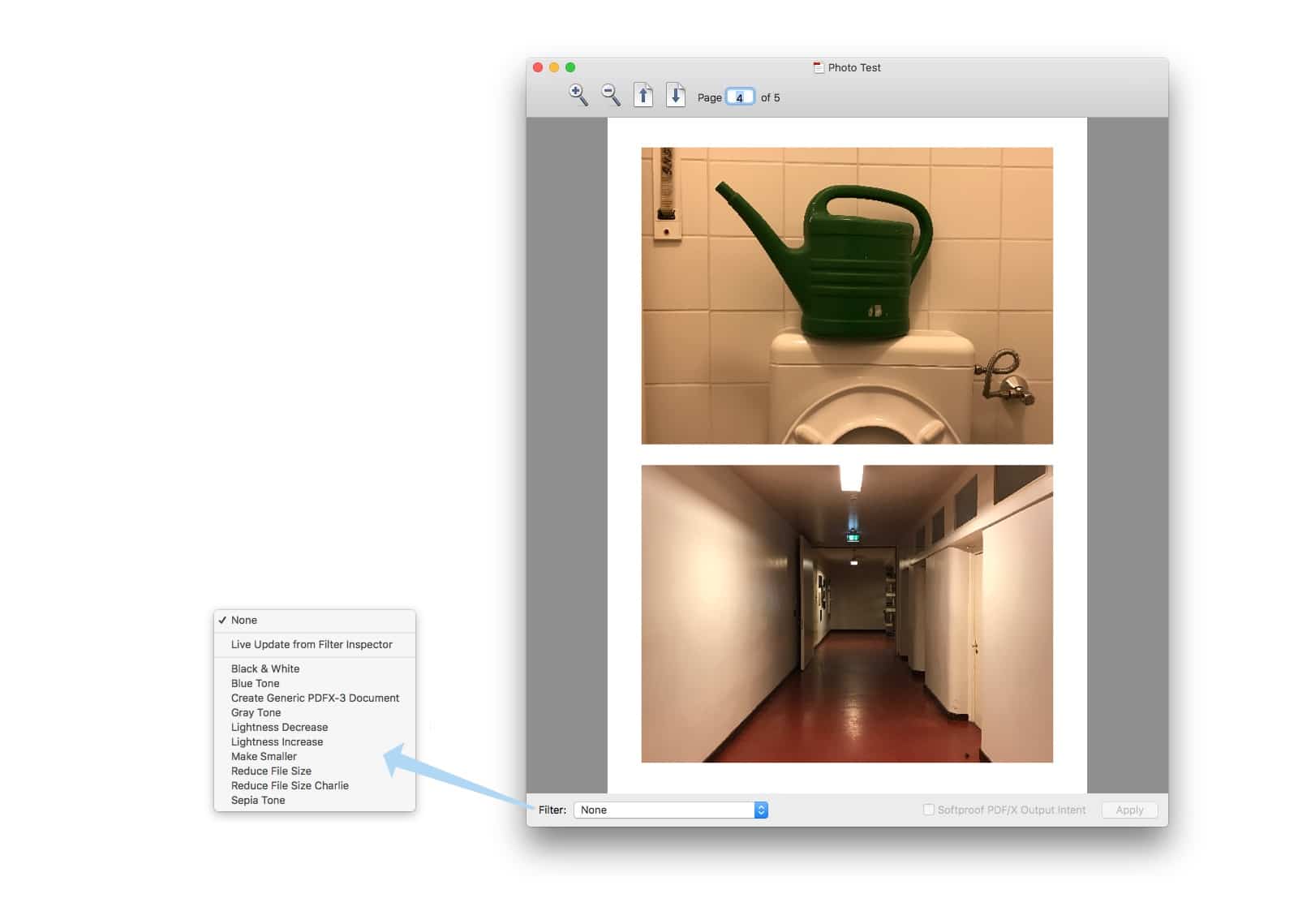Select the Black & White filter
Screen dimensions: 1298x924
[265, 669]
